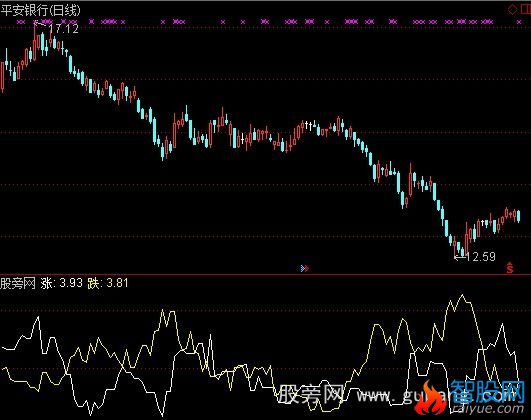Click the blue-red double arrow marker
Viewport: 531px width, 420px height.
click(305, 268)
